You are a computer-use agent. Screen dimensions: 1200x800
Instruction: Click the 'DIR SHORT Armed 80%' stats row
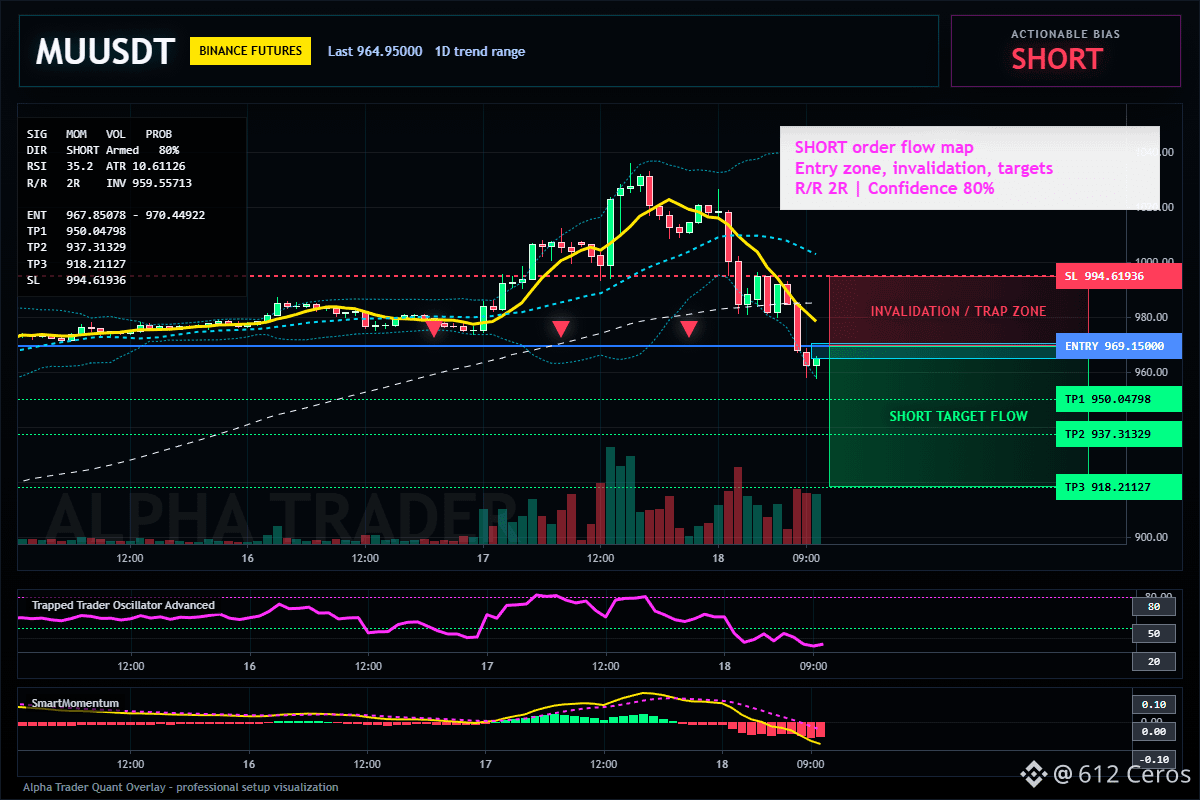pos(103,149)
